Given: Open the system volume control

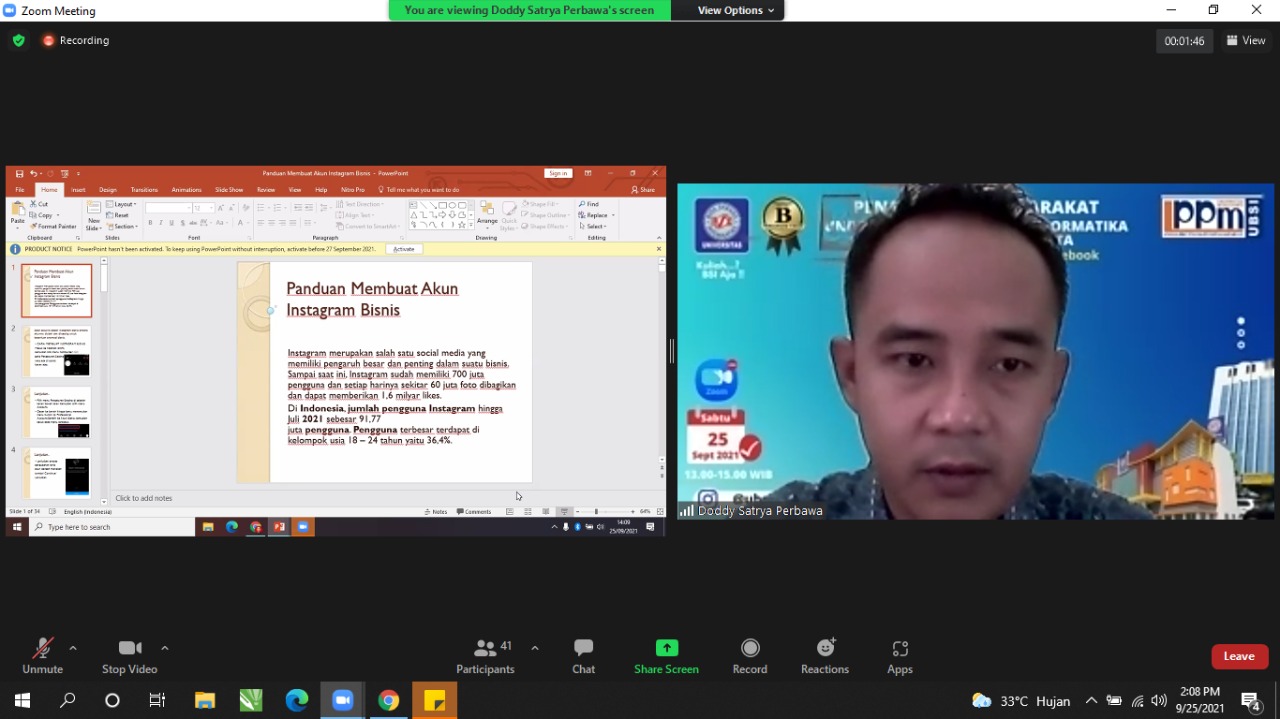Looking at the screenshot, I should 1159,701.
